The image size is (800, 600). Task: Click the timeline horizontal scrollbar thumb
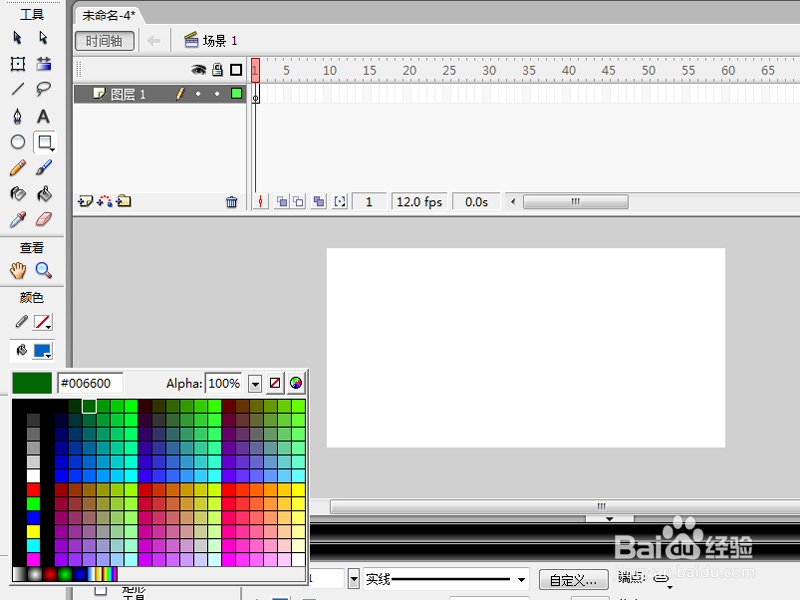[576, 202]
